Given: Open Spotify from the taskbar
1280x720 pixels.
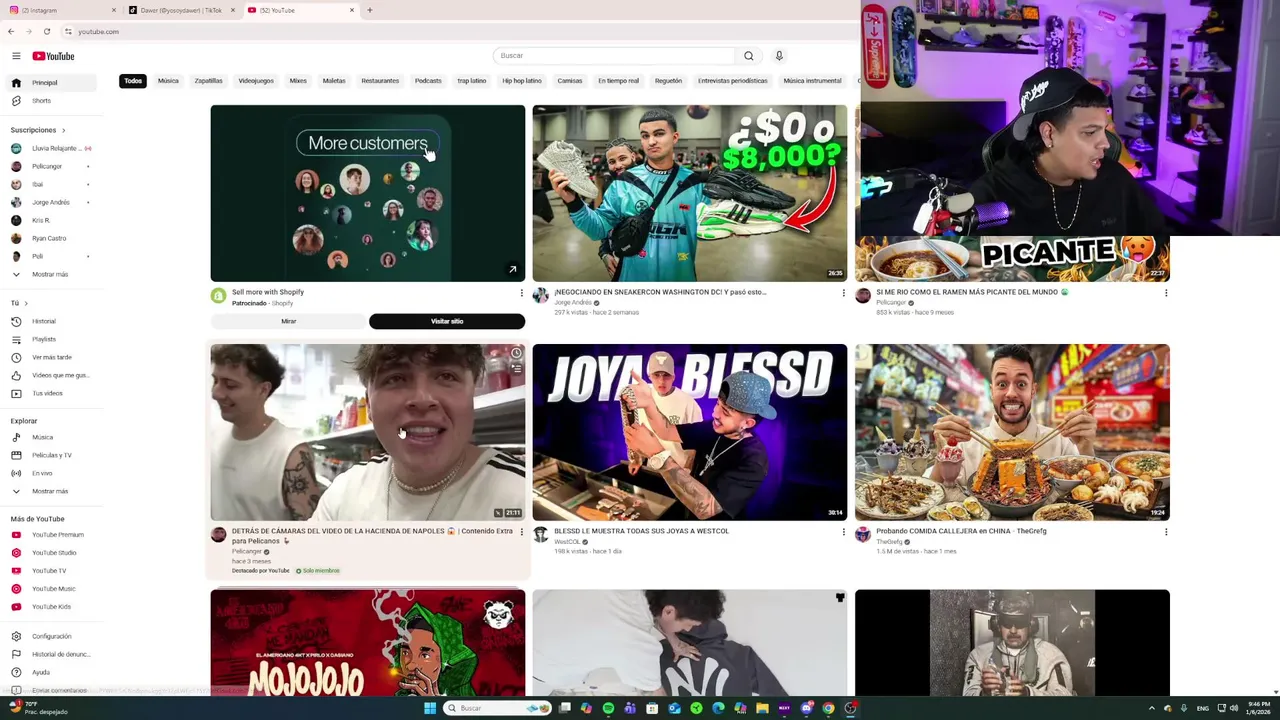Looking at the screenshot, I should pos(608,708).
